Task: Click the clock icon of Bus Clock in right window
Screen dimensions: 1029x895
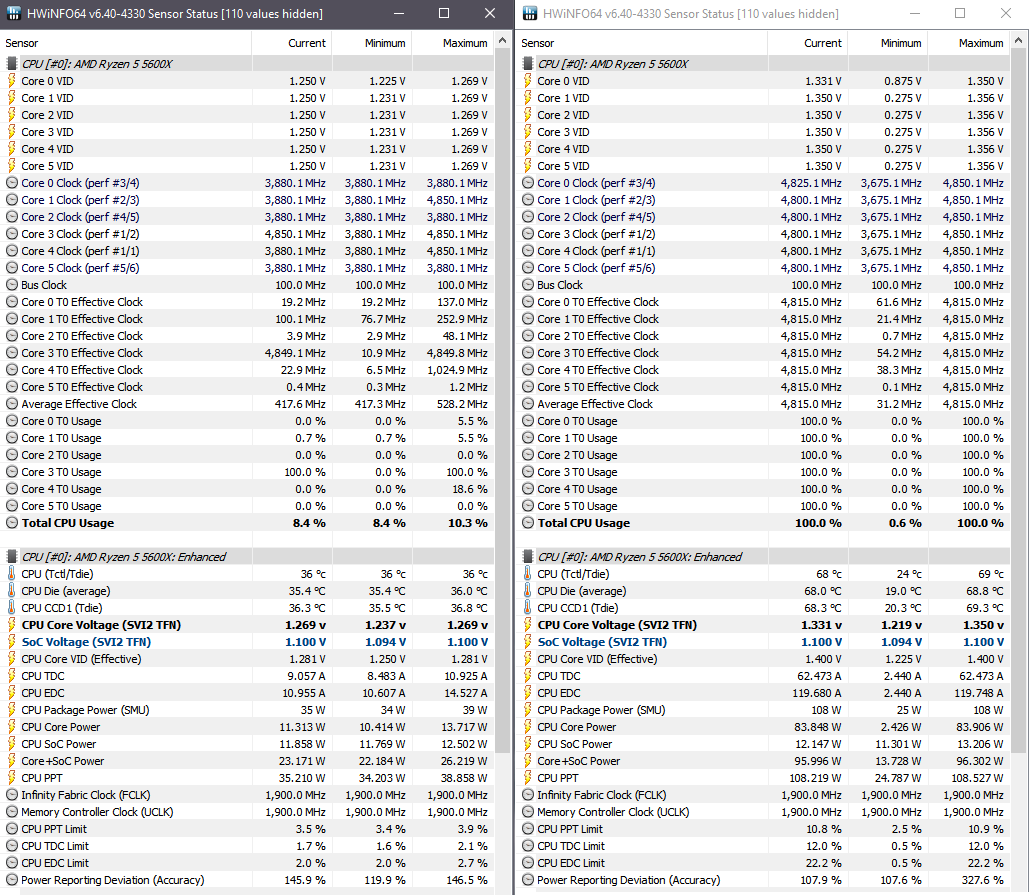Action: click(528, 285)
